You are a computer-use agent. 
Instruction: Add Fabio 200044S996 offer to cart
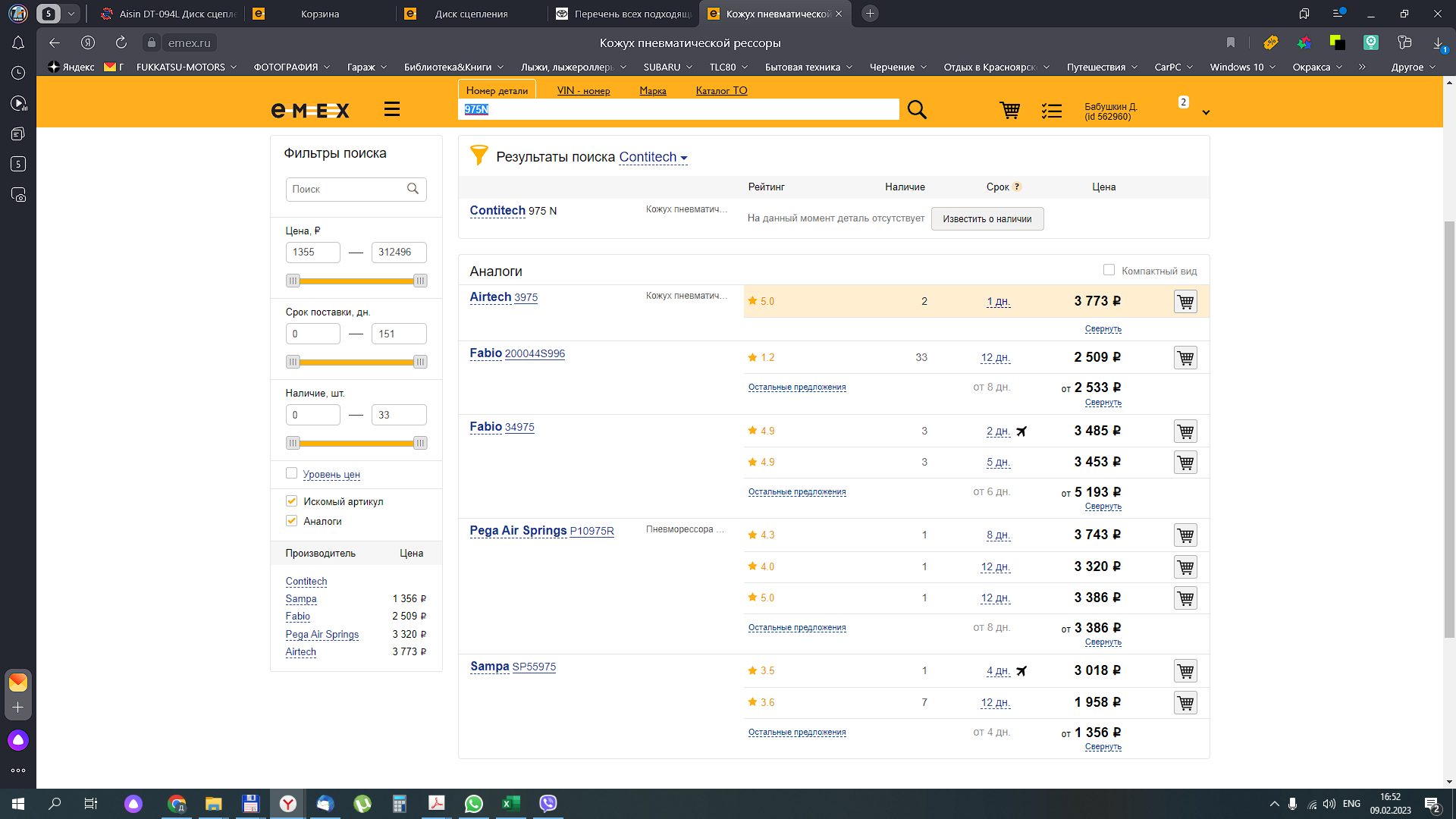click(1185, 358)
